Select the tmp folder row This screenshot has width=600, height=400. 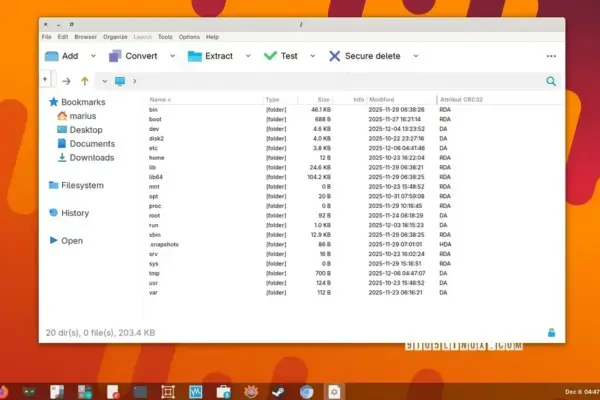354,273
